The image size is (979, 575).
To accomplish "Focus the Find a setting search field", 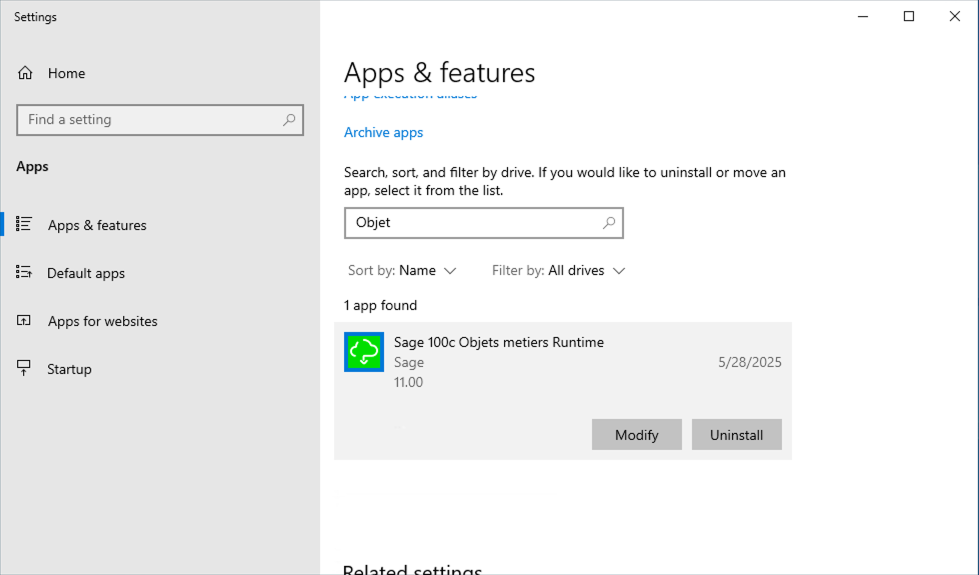I will coord(150,120).
